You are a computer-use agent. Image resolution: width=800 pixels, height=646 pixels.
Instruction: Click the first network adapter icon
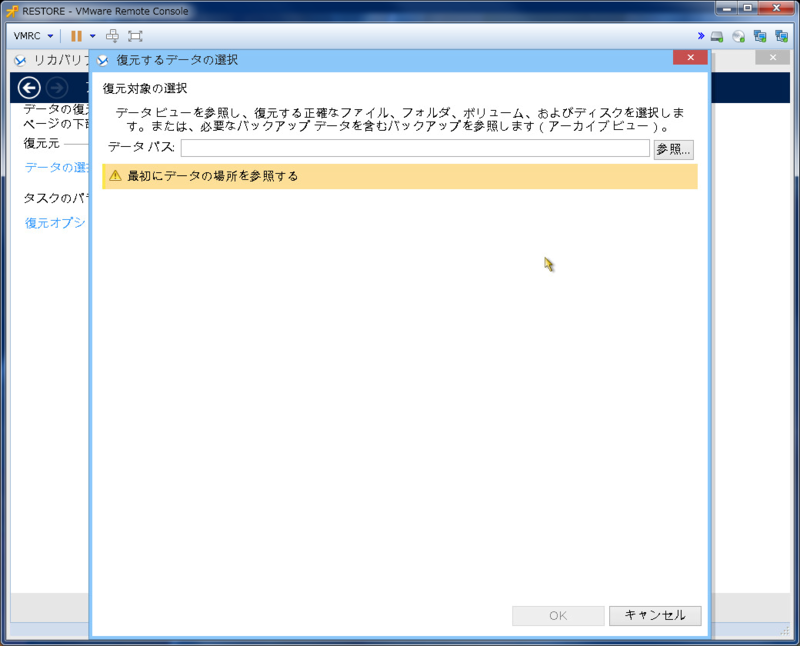pyautogui.click(x=760, y=37)
